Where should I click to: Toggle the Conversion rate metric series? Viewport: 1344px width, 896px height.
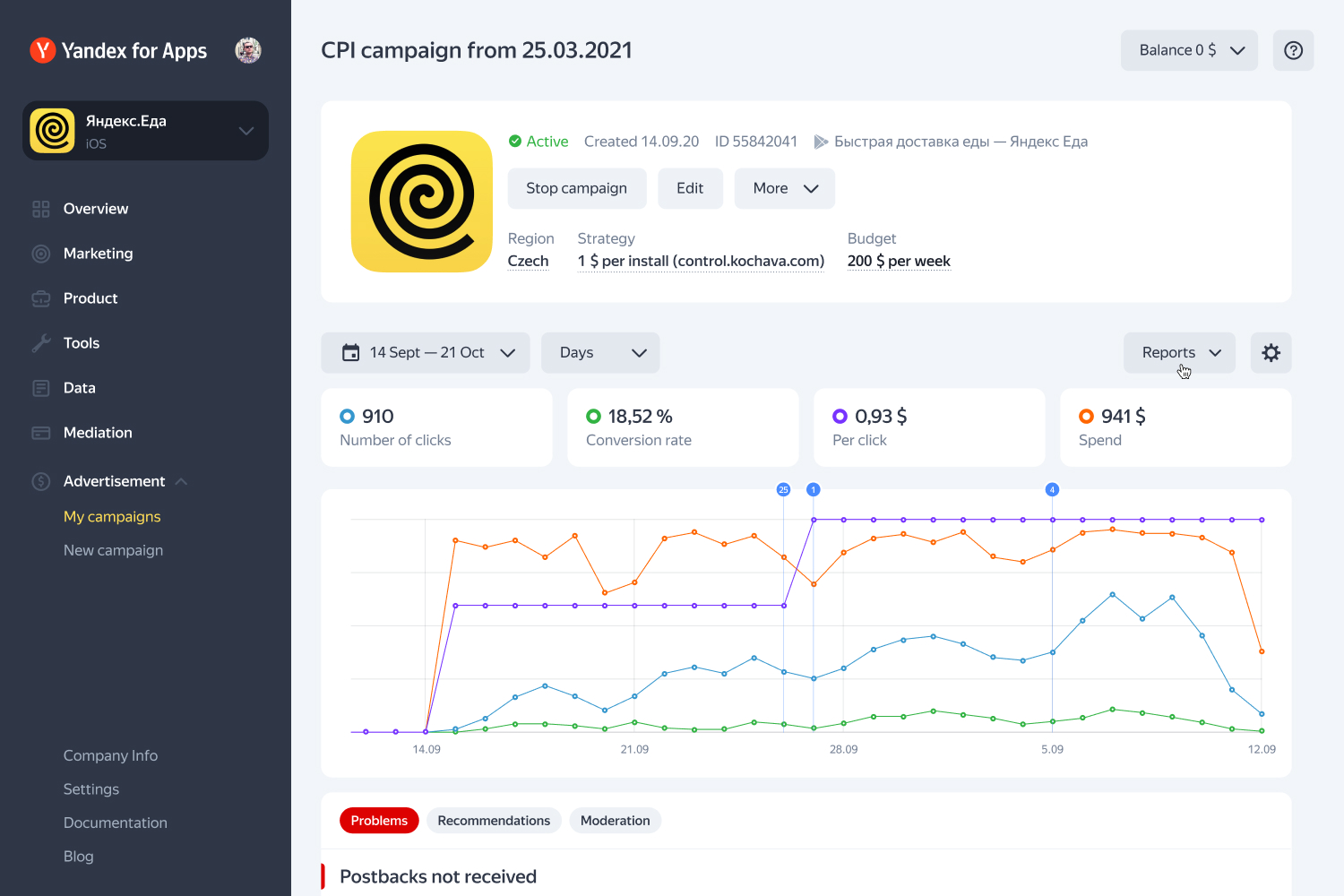pyautogui.click(x=593, y=417)
